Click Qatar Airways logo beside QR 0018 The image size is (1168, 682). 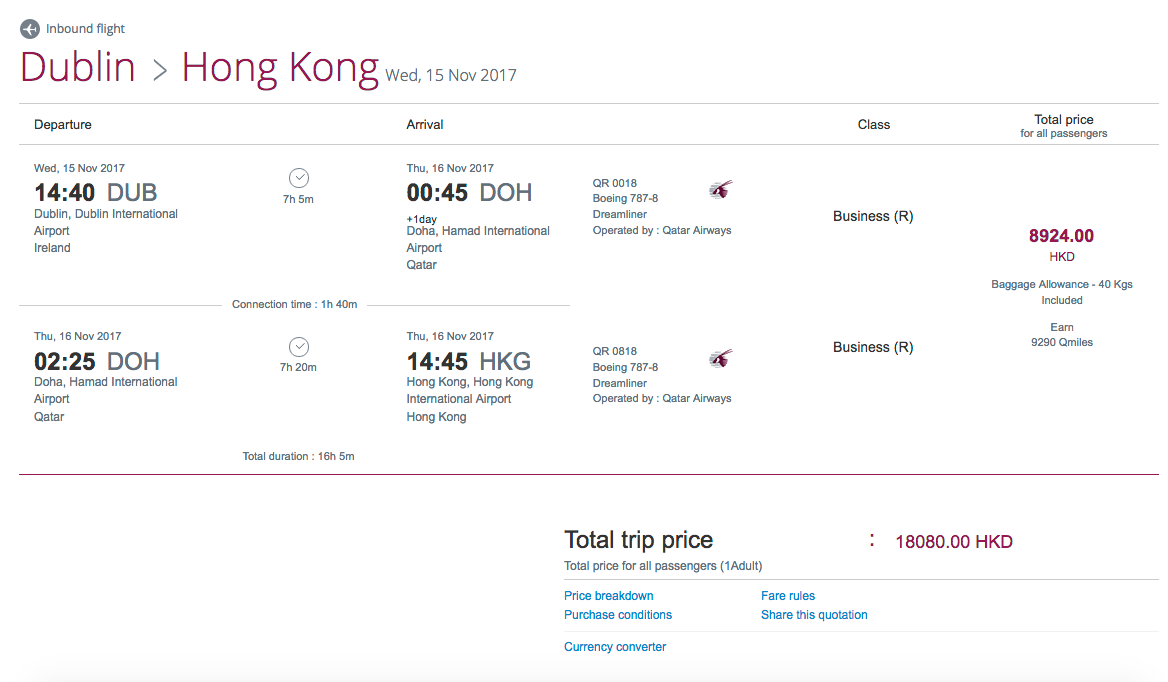(720, 190)
